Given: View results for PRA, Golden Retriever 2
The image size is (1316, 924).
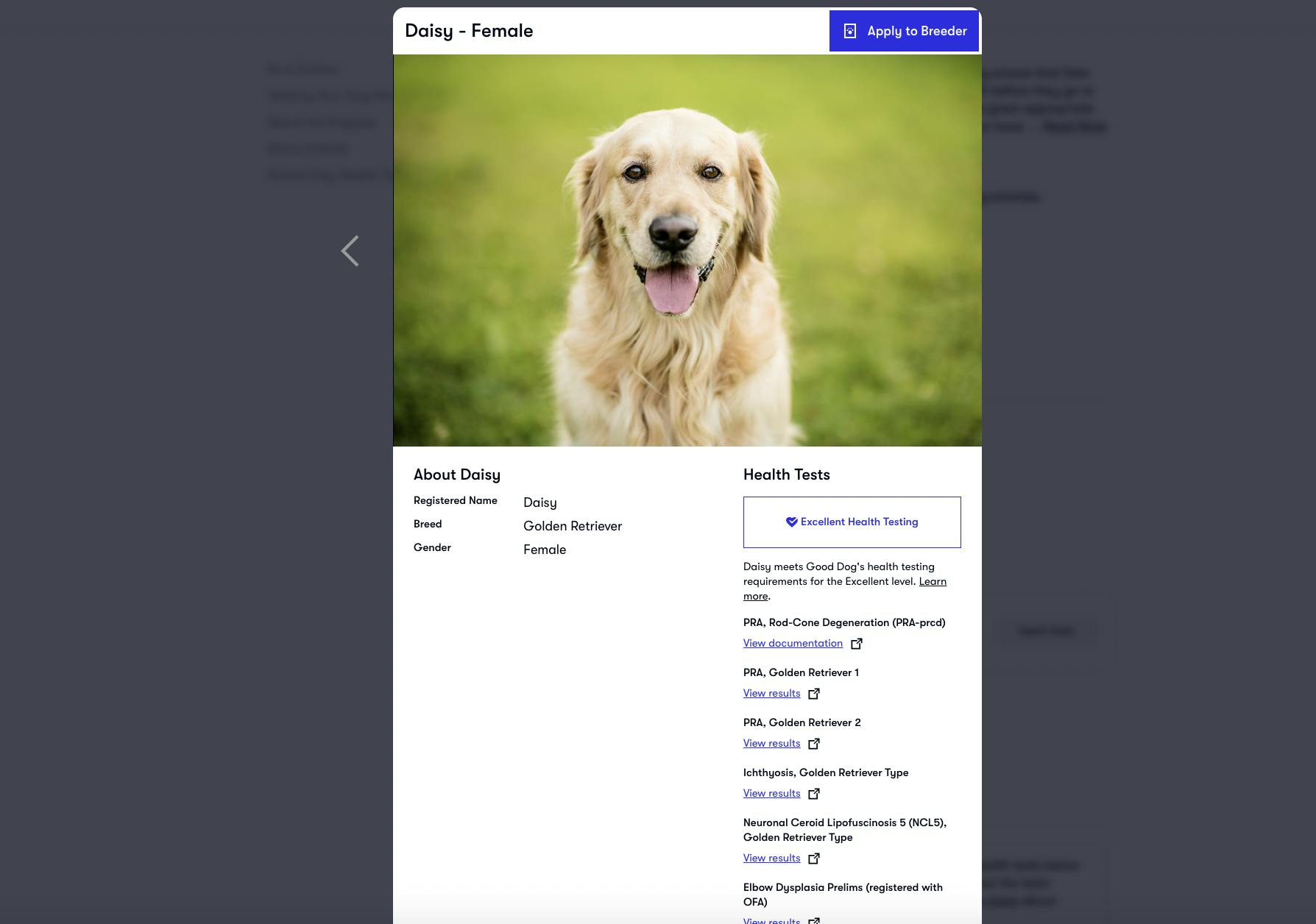Looking at the screenshot, I should [x=771, y=743].
